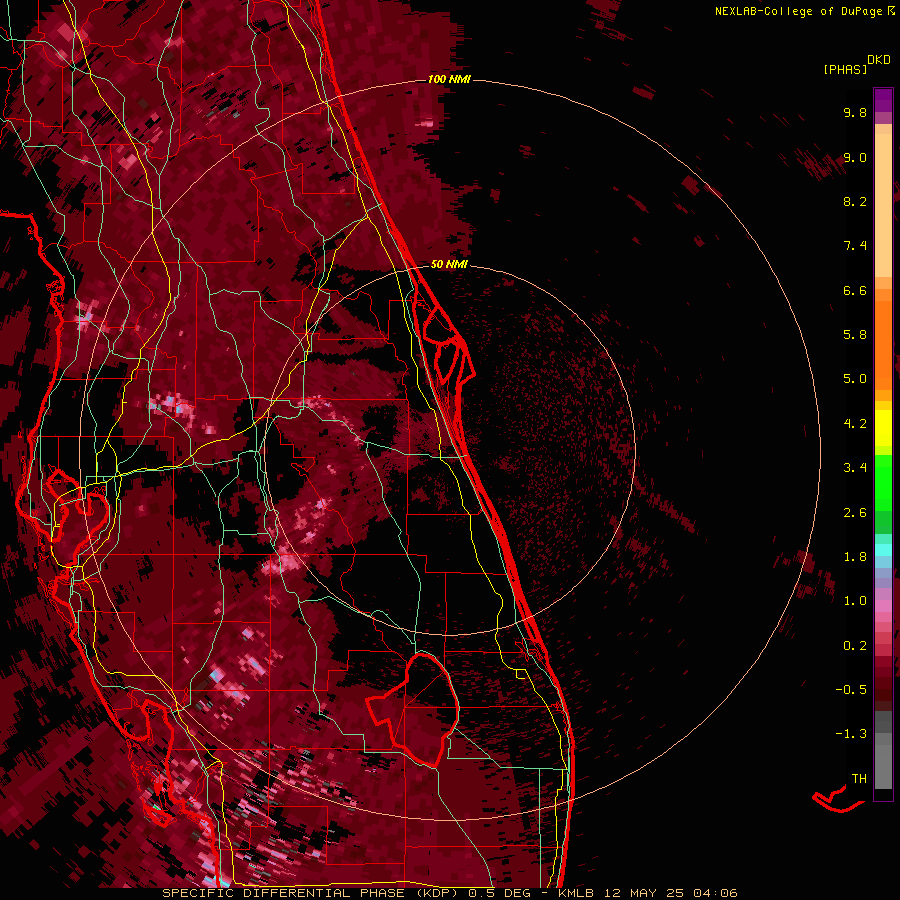Select the 1.0 scale value
The image size is (900, 900).
point(855,601)
